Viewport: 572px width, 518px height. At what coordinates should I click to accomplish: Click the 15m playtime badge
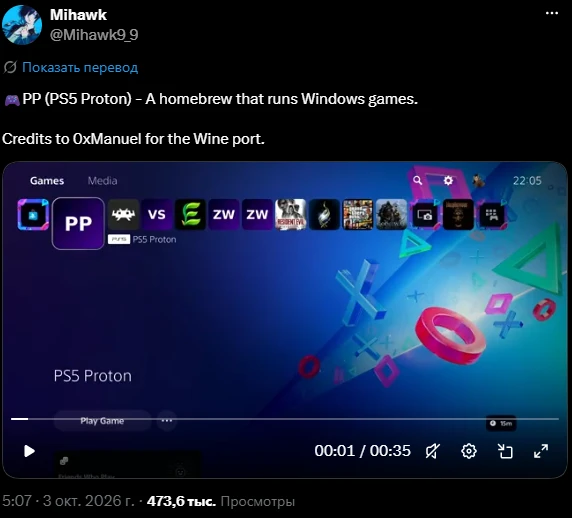501,423
